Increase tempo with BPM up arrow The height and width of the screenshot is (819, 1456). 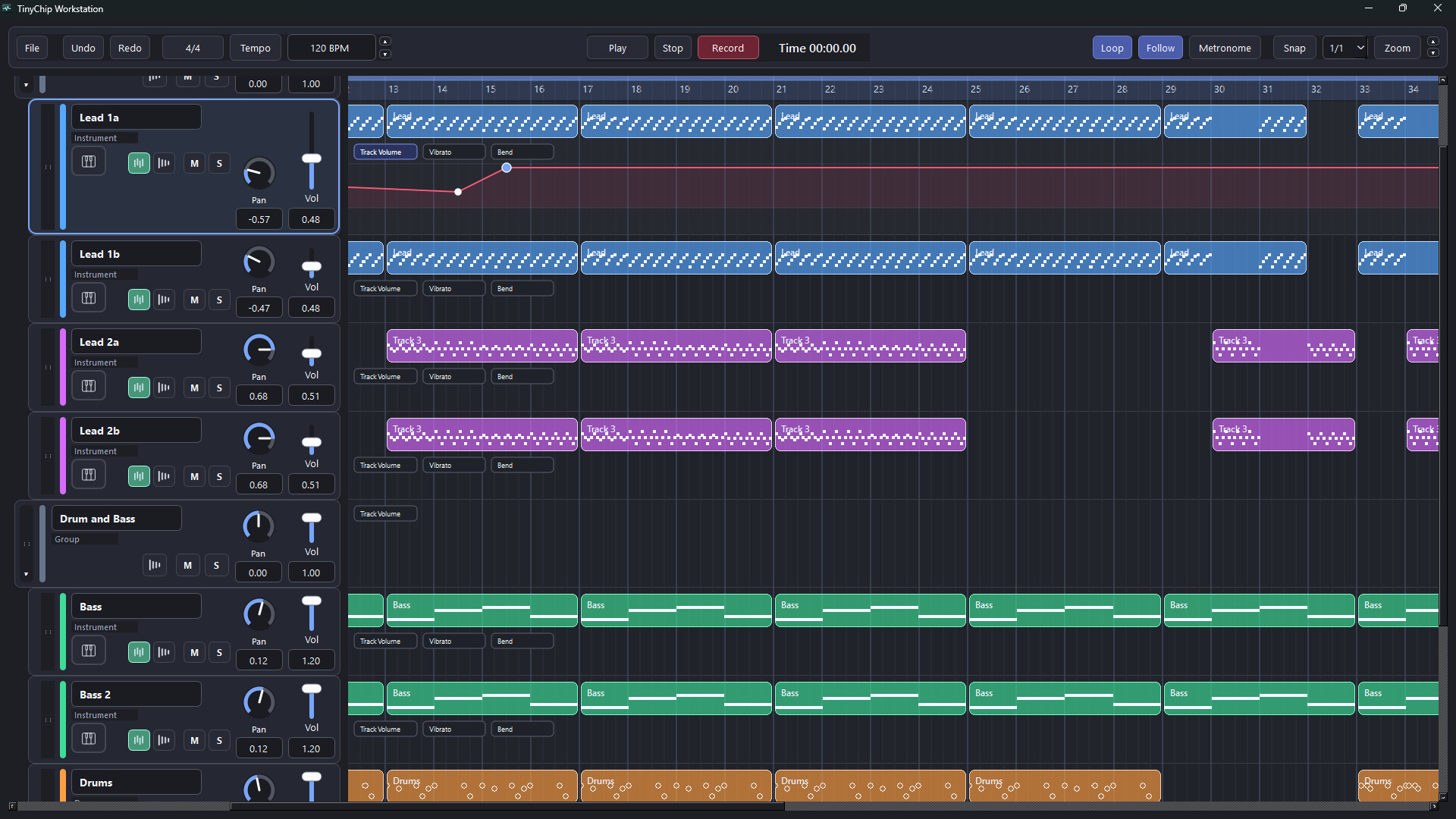point(385,42)
